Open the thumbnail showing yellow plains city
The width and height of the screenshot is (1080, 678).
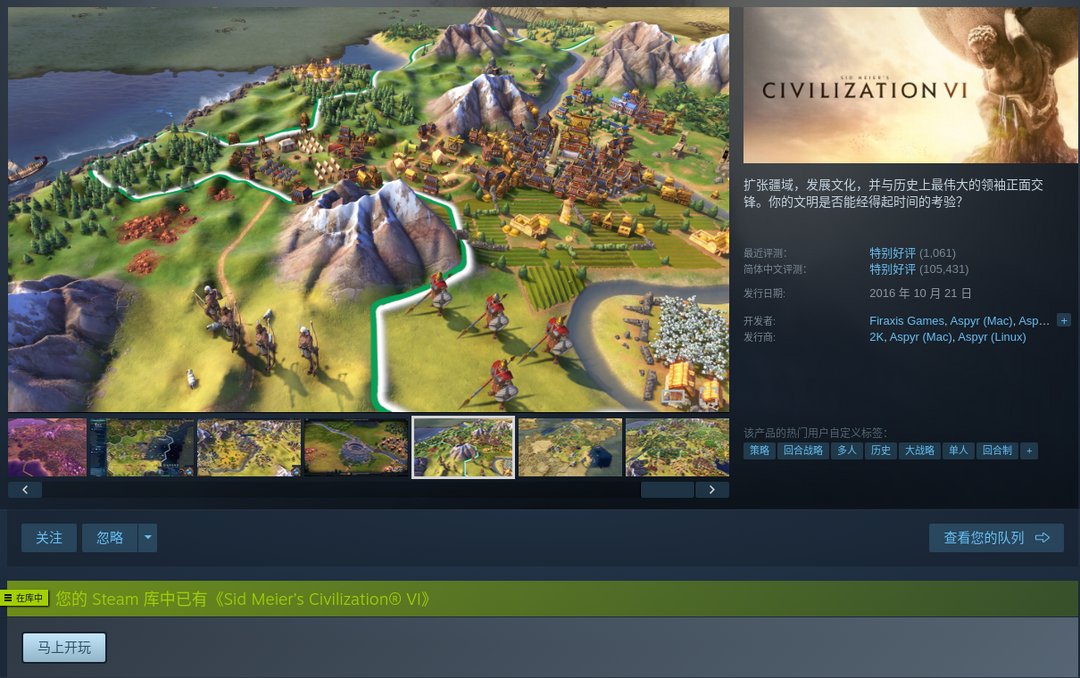click(249, 447)
